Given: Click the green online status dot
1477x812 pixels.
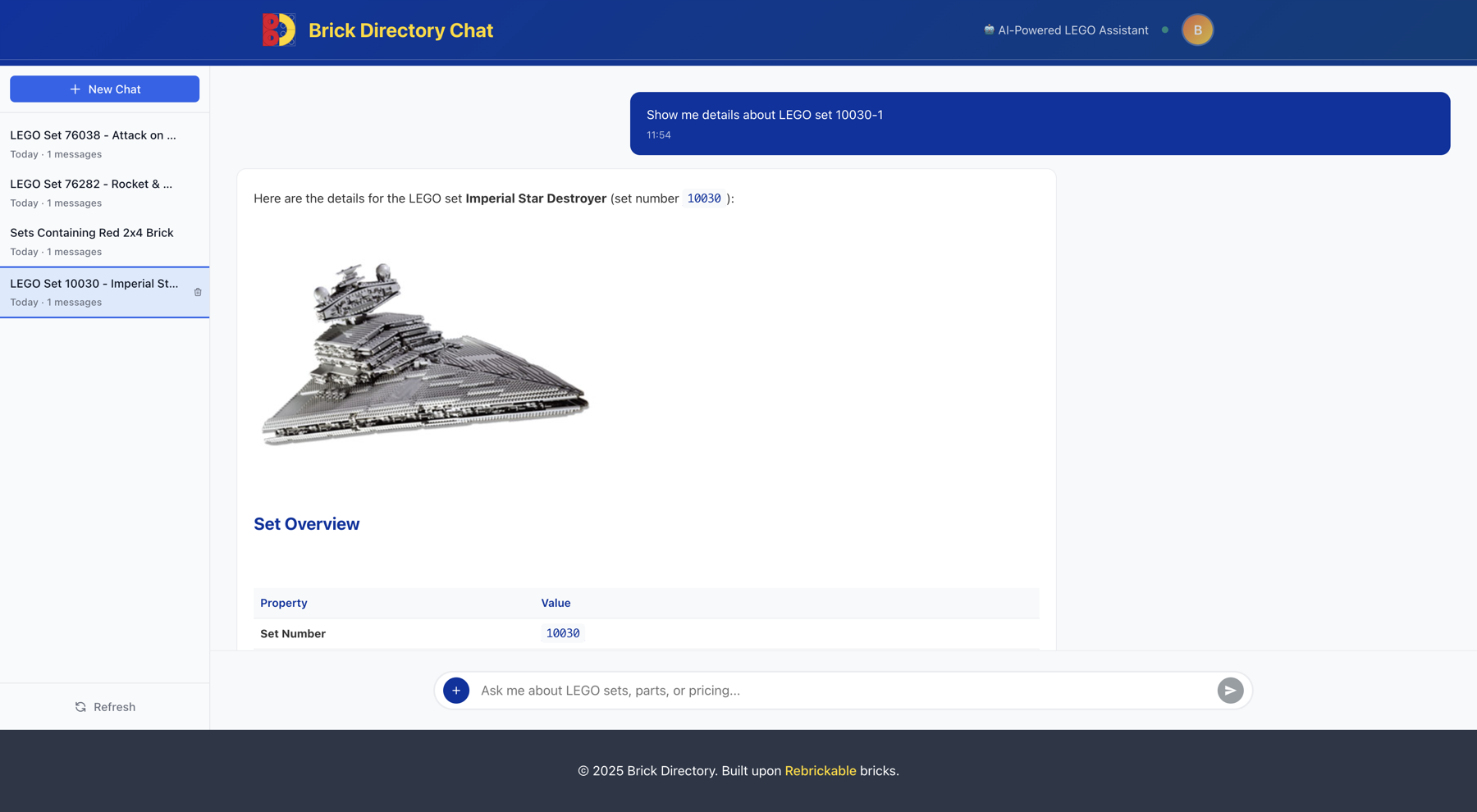Looking at the screenshot, I should coord(1165,30).
